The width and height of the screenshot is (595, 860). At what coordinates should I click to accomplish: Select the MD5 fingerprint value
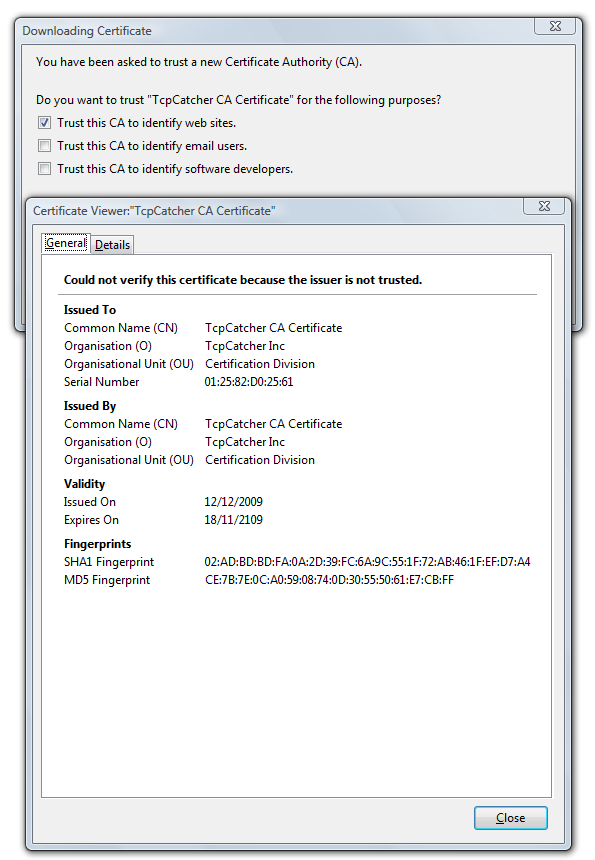tap(329, 580)
